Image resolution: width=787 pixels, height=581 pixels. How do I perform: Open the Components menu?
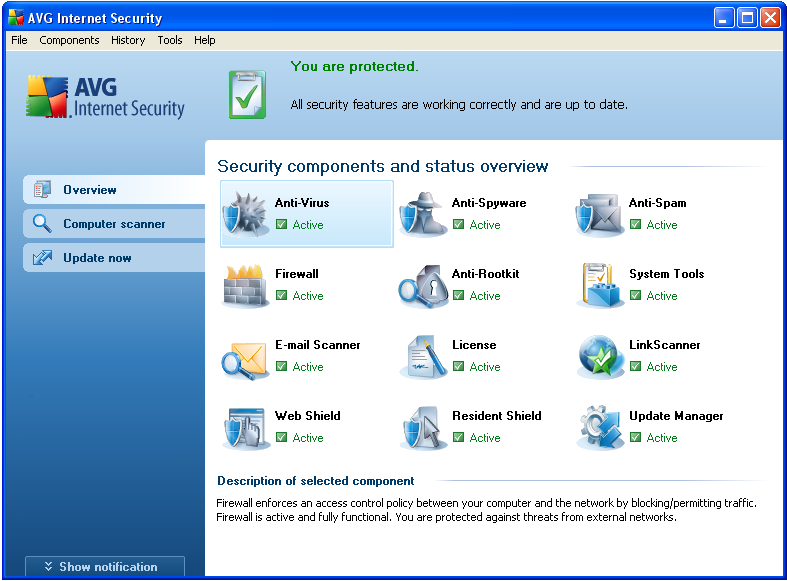69,40
